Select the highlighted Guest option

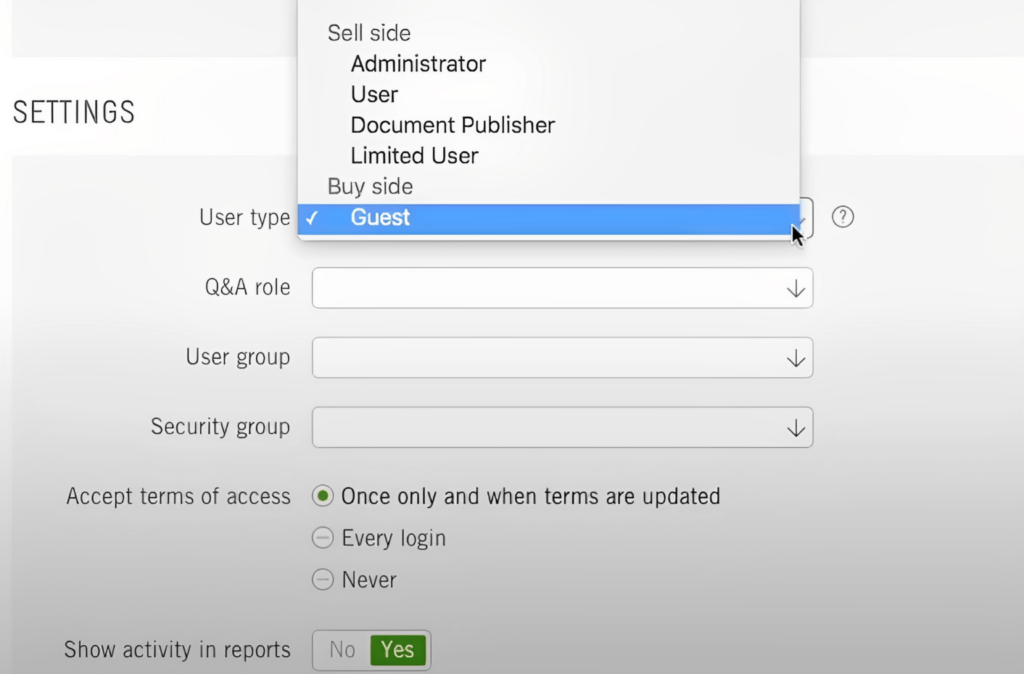point(381,218)
